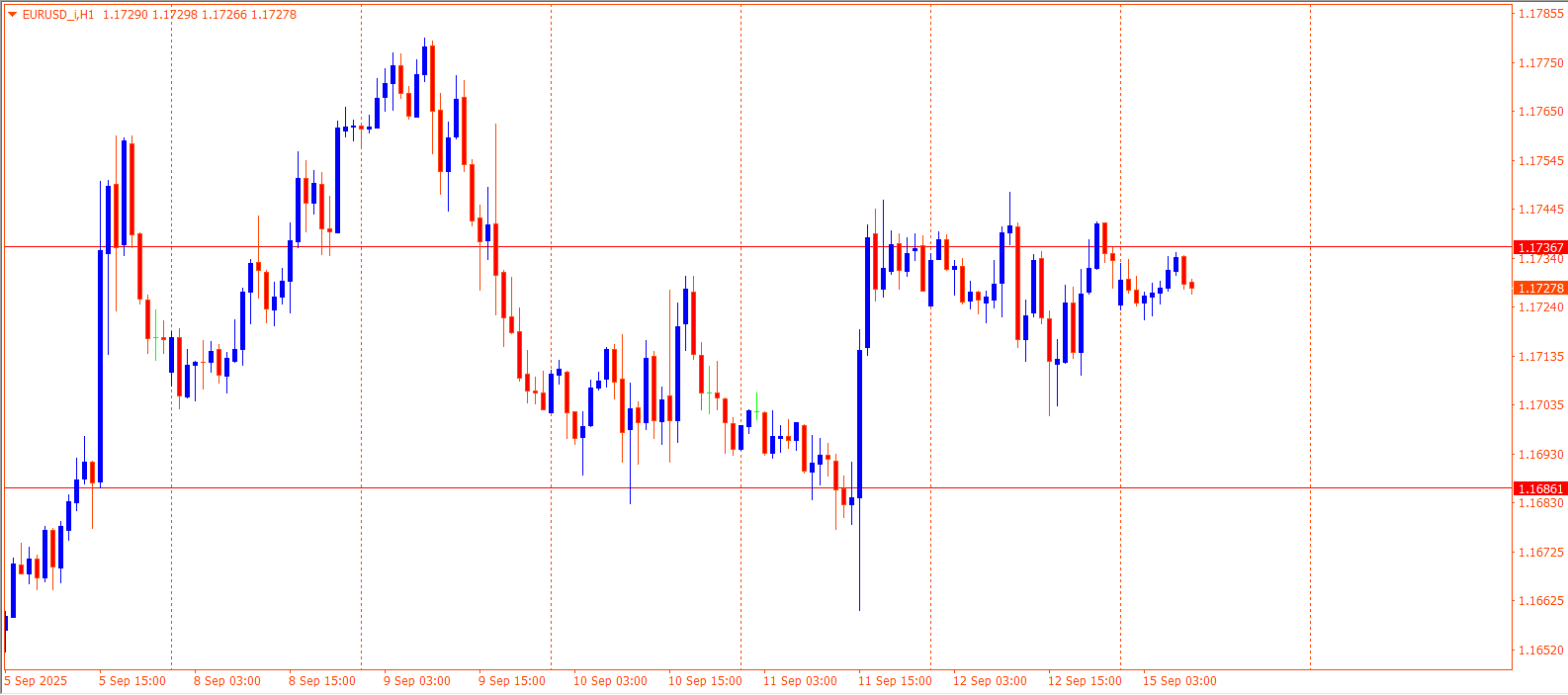Screen dimensions: 1568x695
Task: Click 1.17855 on the price scale
Action: (1541, 14)
